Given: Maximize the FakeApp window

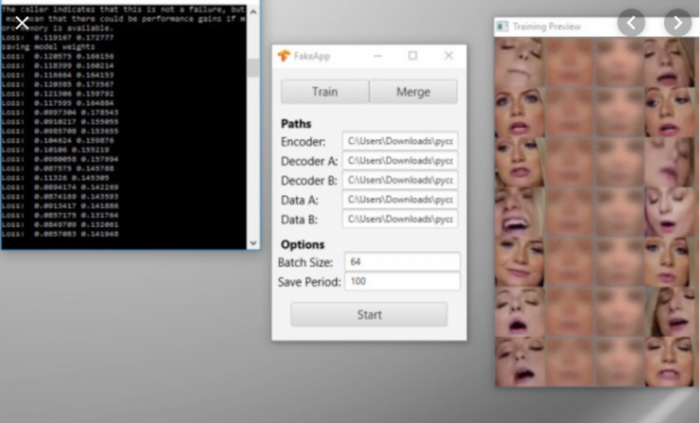Looking at the screenshot, I should pyautogui.click(x=412, y=56).
